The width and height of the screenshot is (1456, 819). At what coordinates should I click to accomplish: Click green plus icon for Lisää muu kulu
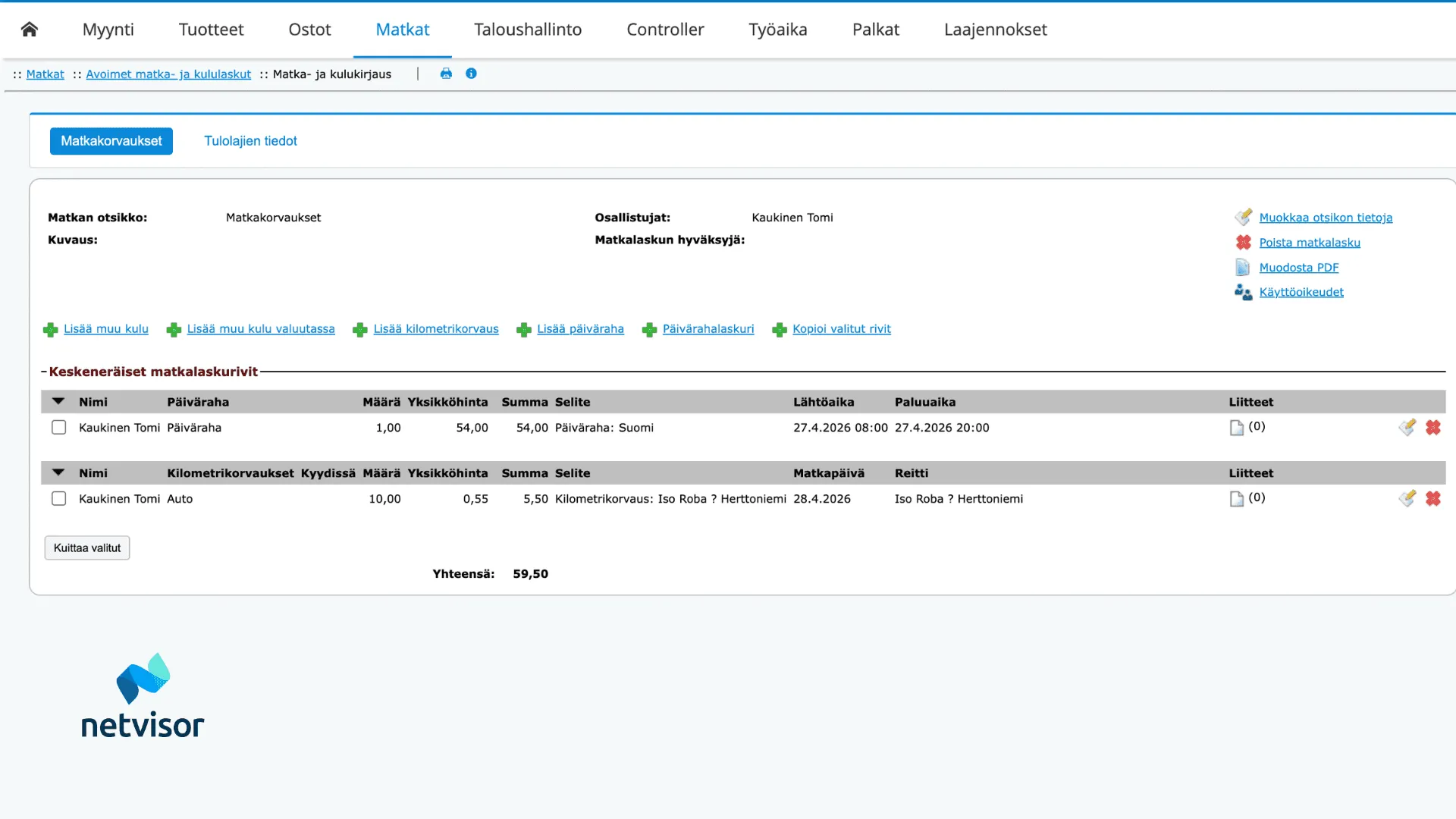pos(51,330)
